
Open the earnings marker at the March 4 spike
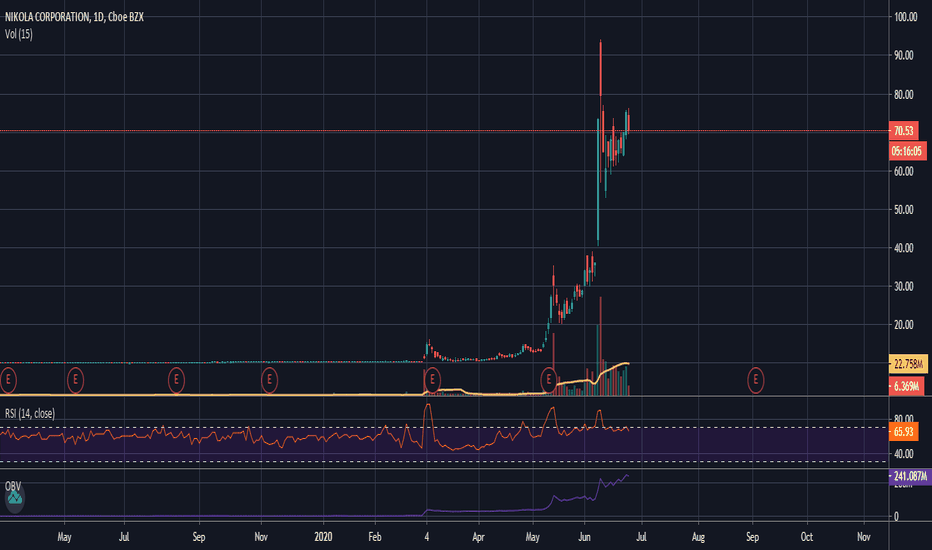(x=432, y=379)
